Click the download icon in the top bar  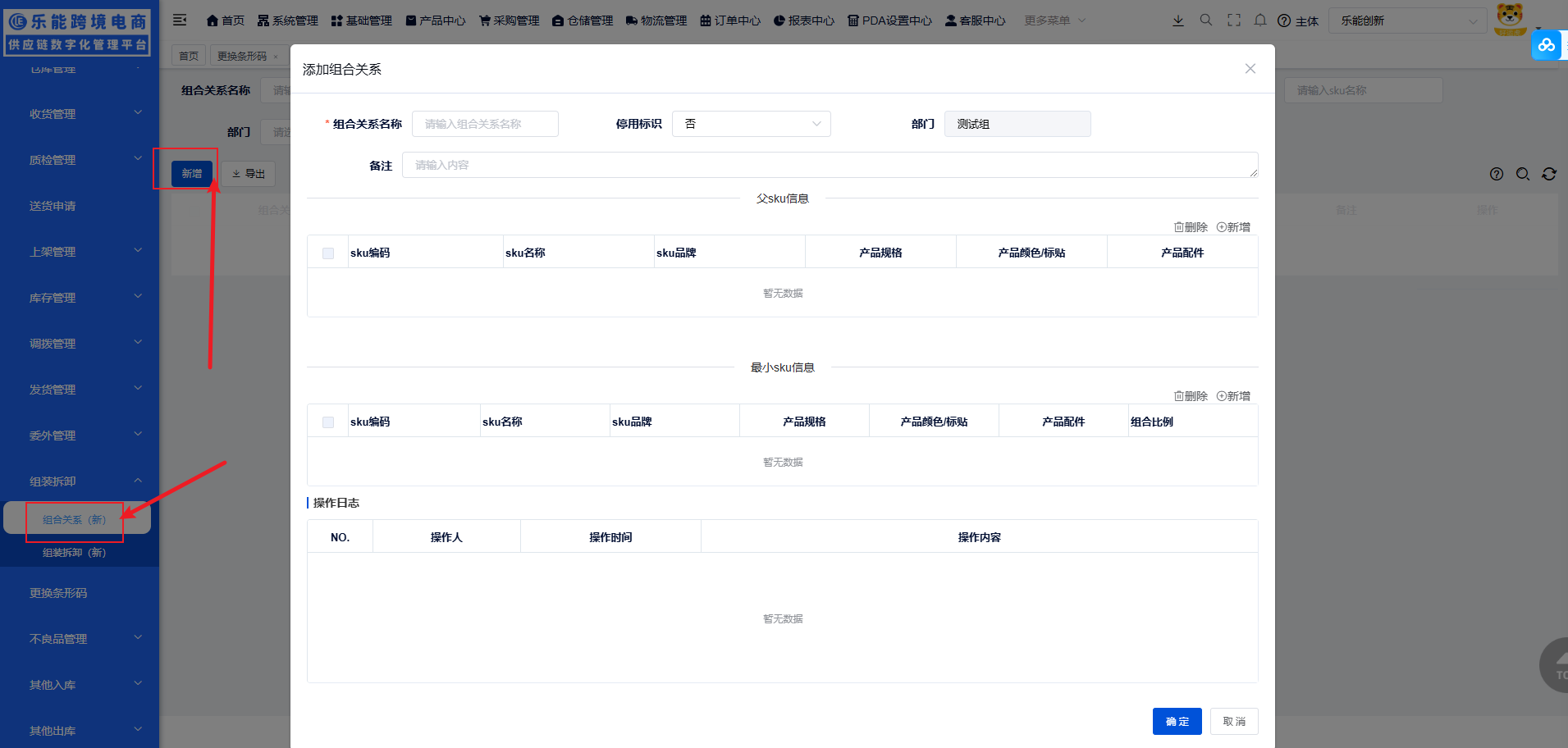pyautogui.click(x=1178, y=20)
